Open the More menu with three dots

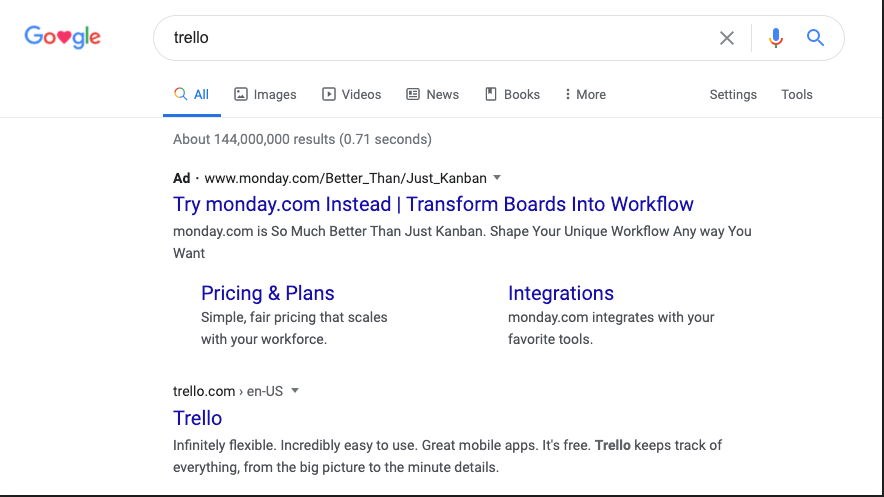pyautogui.click(x=585, y=95)
